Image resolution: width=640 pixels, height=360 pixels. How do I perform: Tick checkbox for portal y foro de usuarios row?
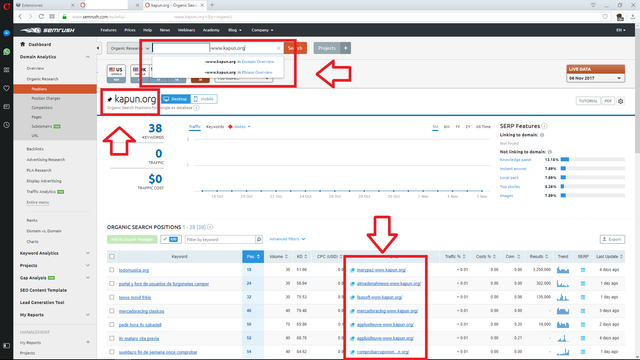click(111, 283)
